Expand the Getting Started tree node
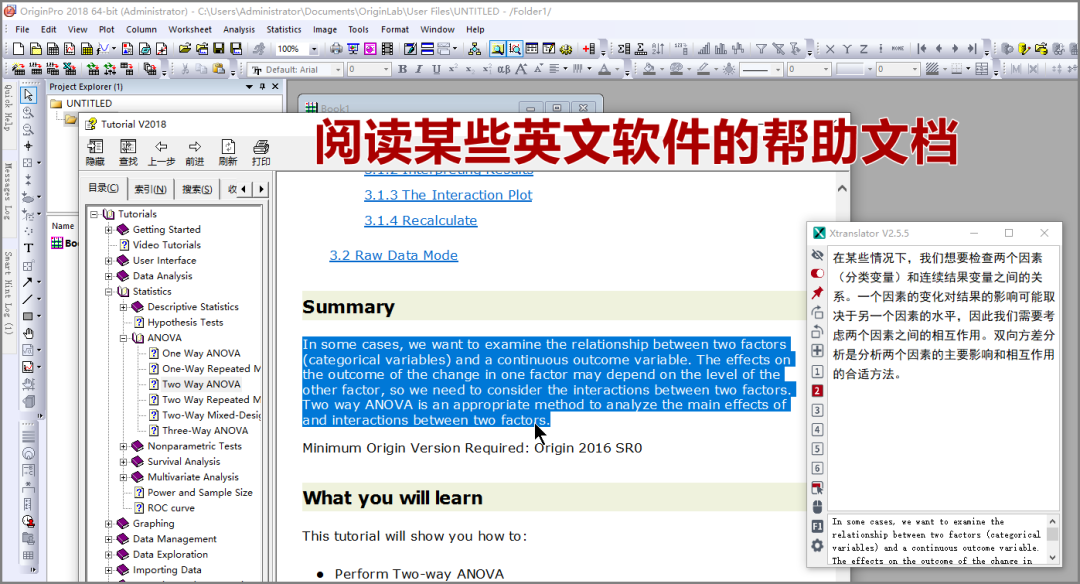This screenshot has width=1080, height=584. click(x=108, y=229)
